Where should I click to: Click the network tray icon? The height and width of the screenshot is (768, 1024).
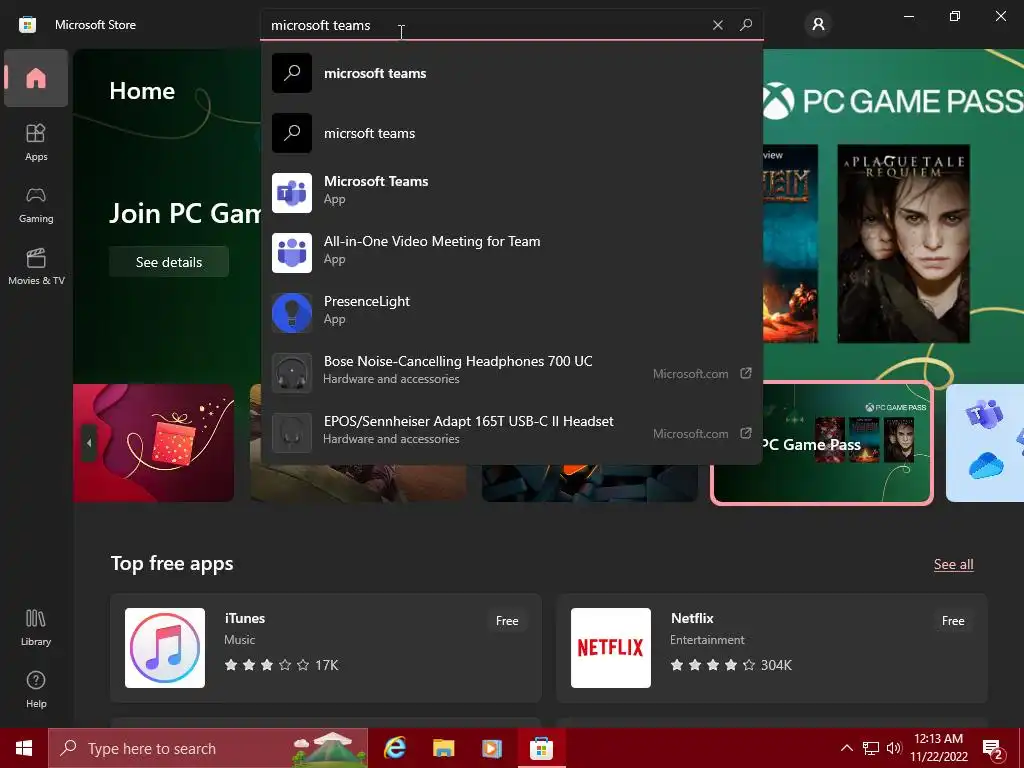click(871, 748)
